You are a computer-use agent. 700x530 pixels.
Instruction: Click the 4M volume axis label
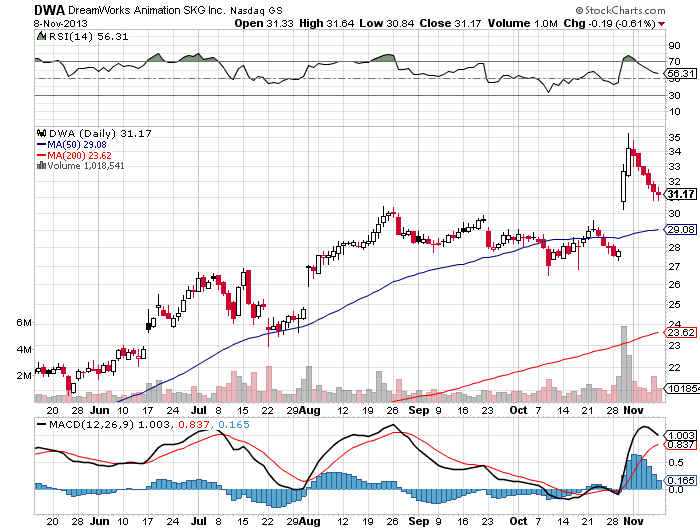pyautogui.click(x=24, y=349)
